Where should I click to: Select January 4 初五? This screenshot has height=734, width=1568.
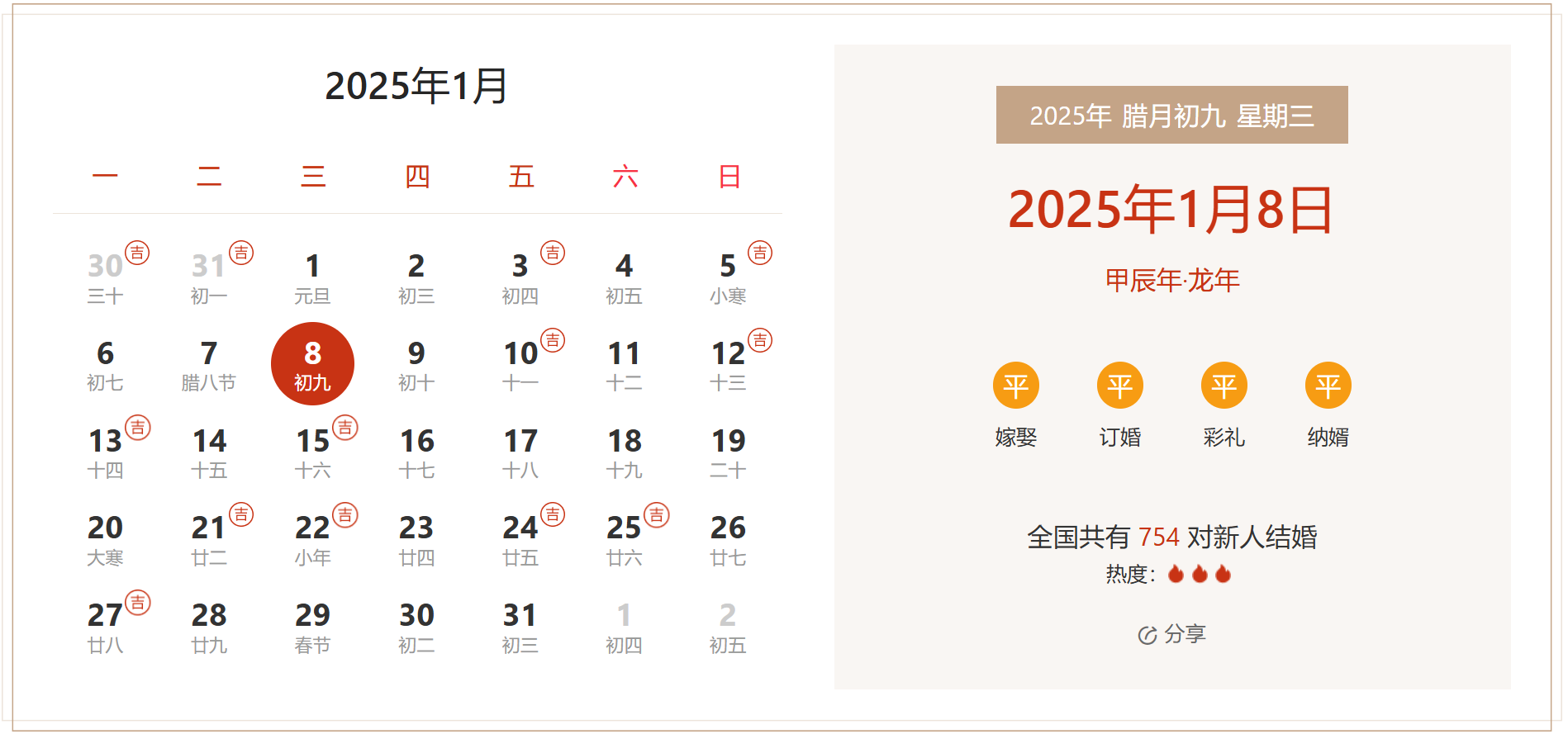(x=625, y=278)
